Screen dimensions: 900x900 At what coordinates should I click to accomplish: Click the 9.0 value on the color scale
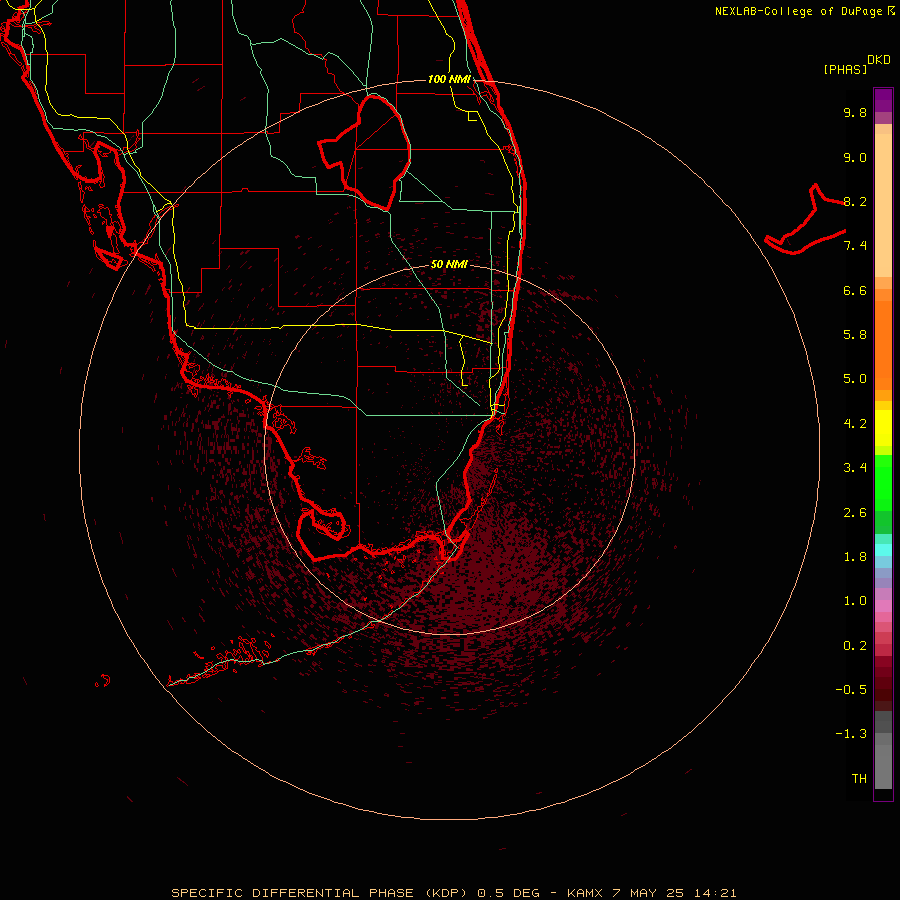point(855,157)
